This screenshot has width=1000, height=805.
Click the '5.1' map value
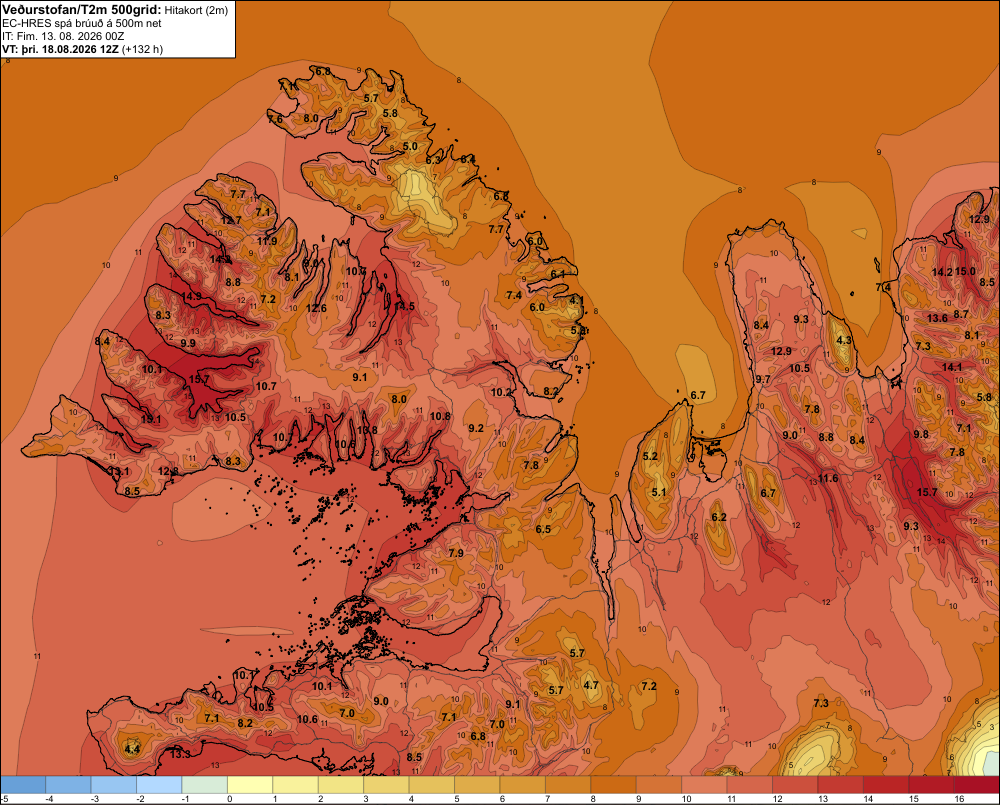(x=659, y=492)
